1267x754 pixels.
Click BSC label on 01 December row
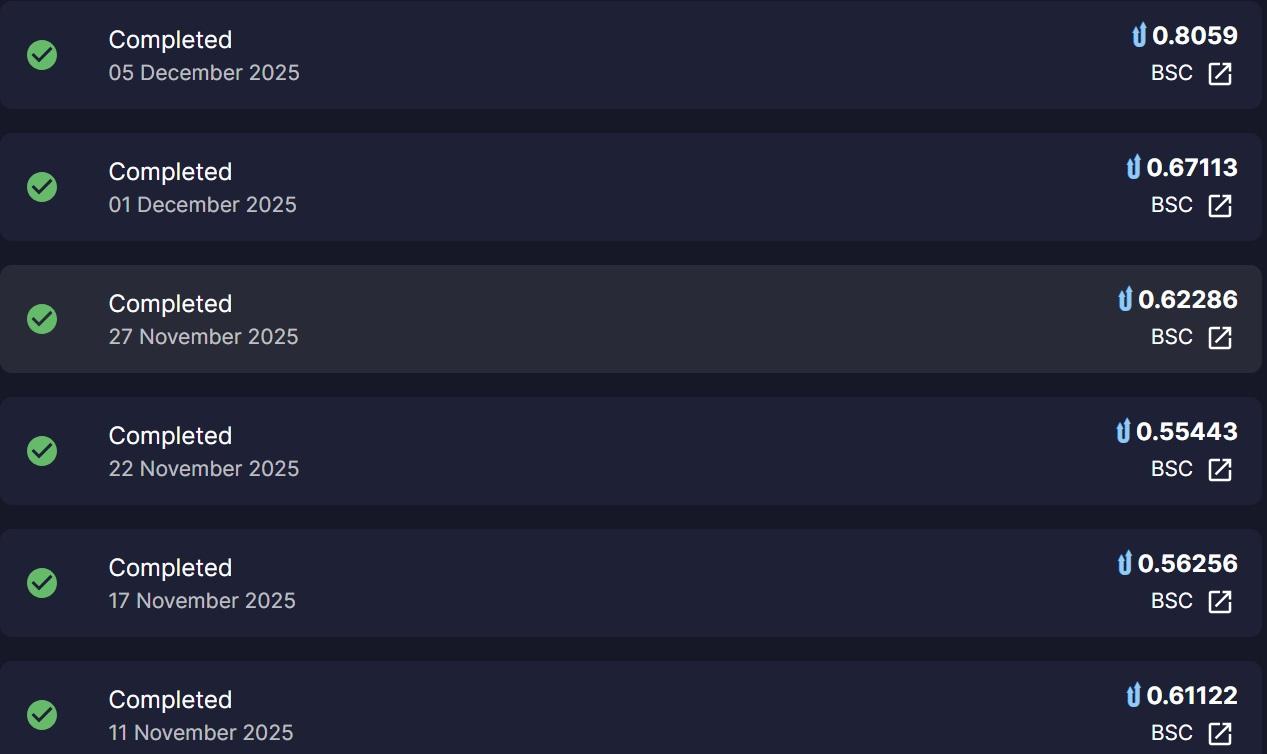(1172, 205)
